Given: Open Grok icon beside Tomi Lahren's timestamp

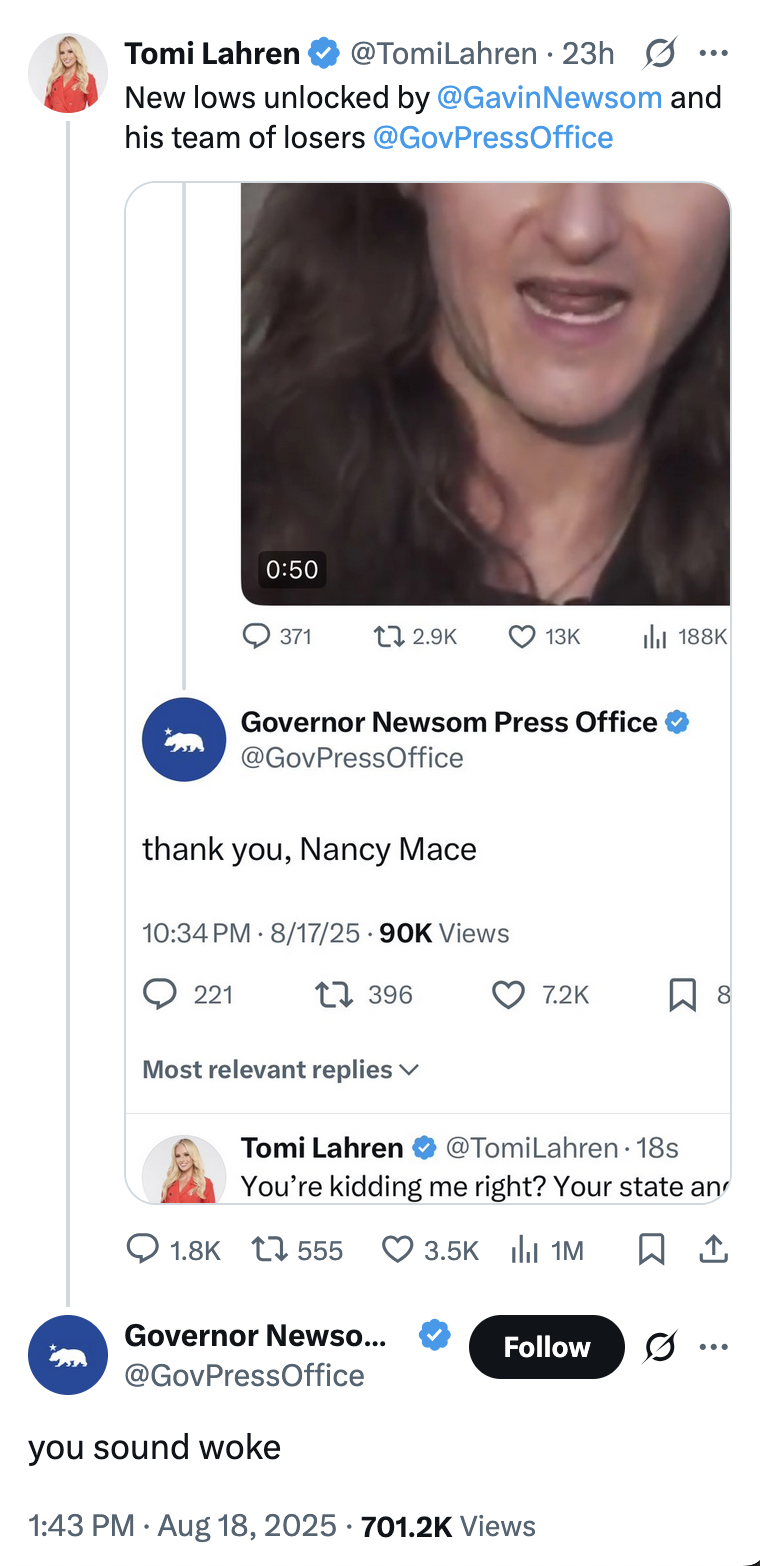Looking at the screenshot, I should [657, 53].
